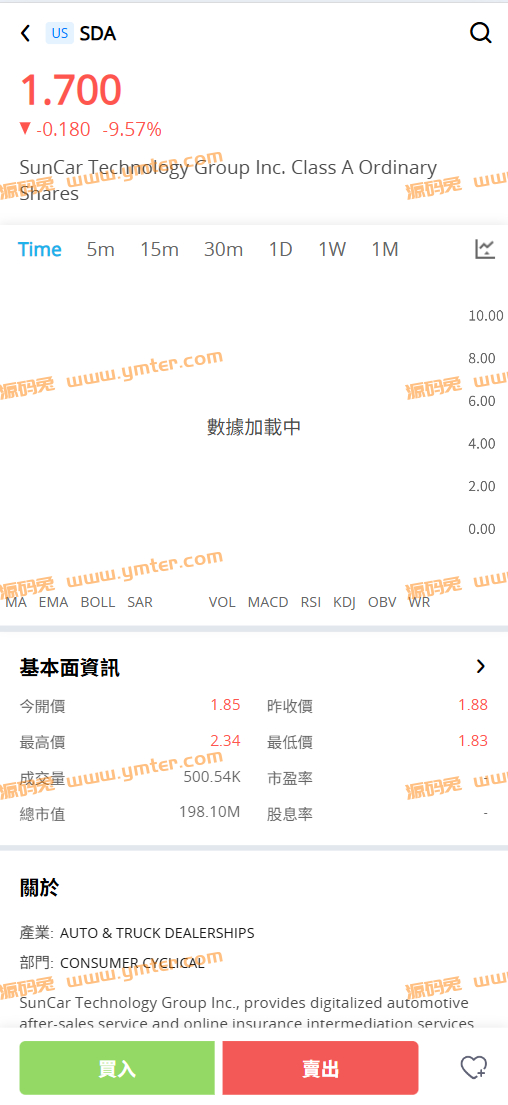The height and width of the screenshot is (1105, 508).
Task: Select the 5m chart interval
Action: [x=101, y=249]
